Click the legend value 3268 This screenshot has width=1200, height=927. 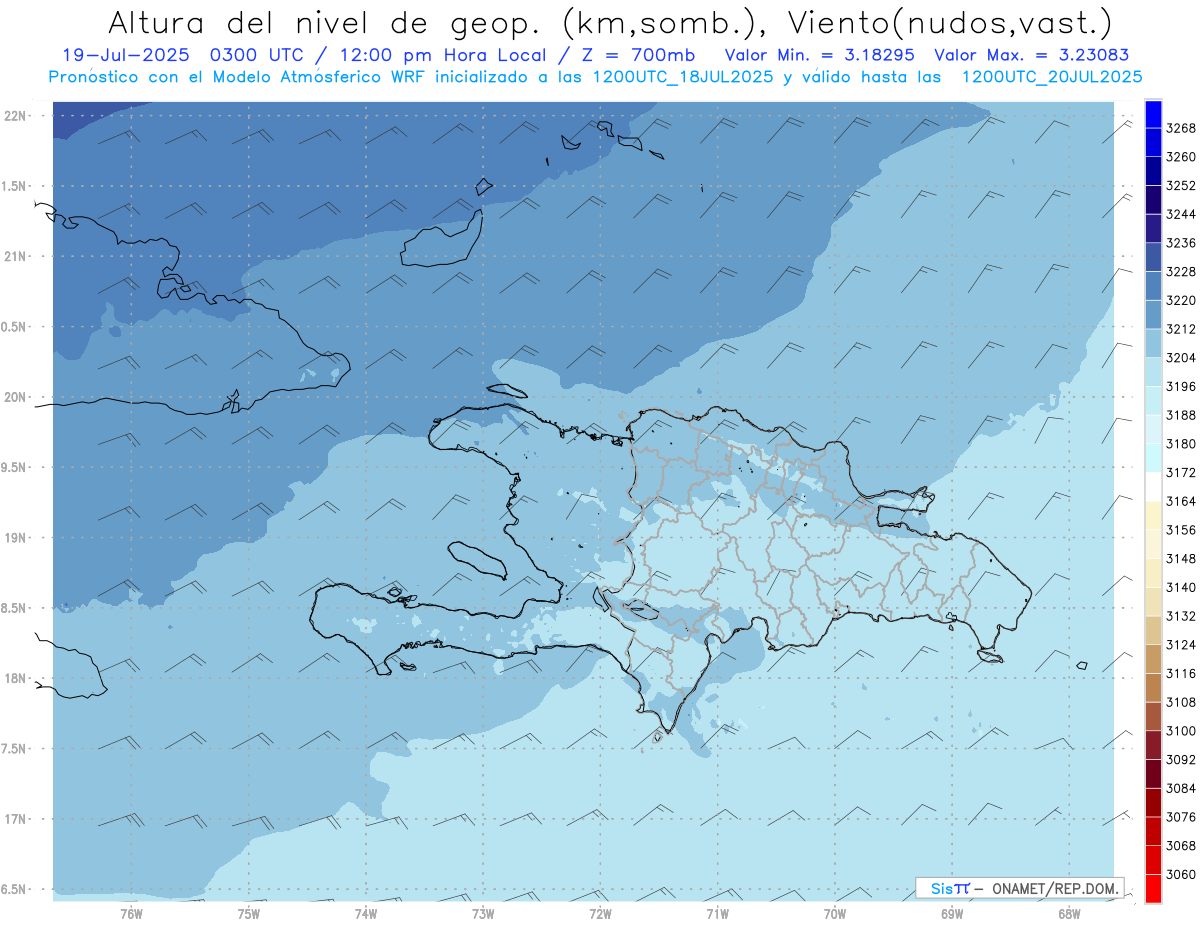[1180, 128]
